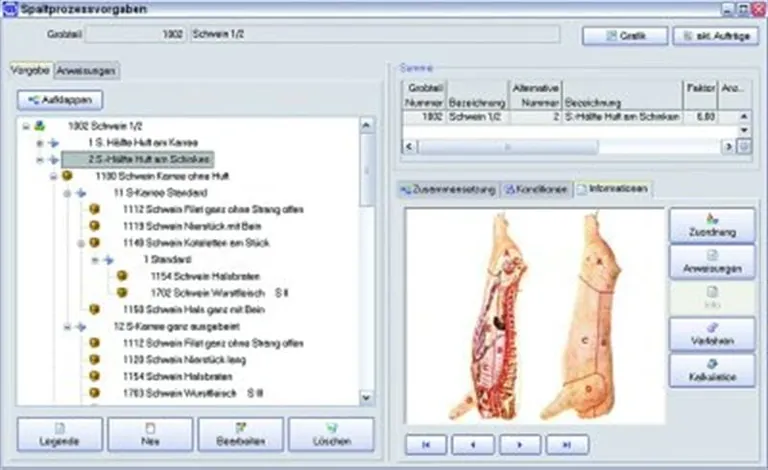Screen dimensions: 768x470
Task: Open the Zuordnung assignment panel
Action: (x=711, y=225)
